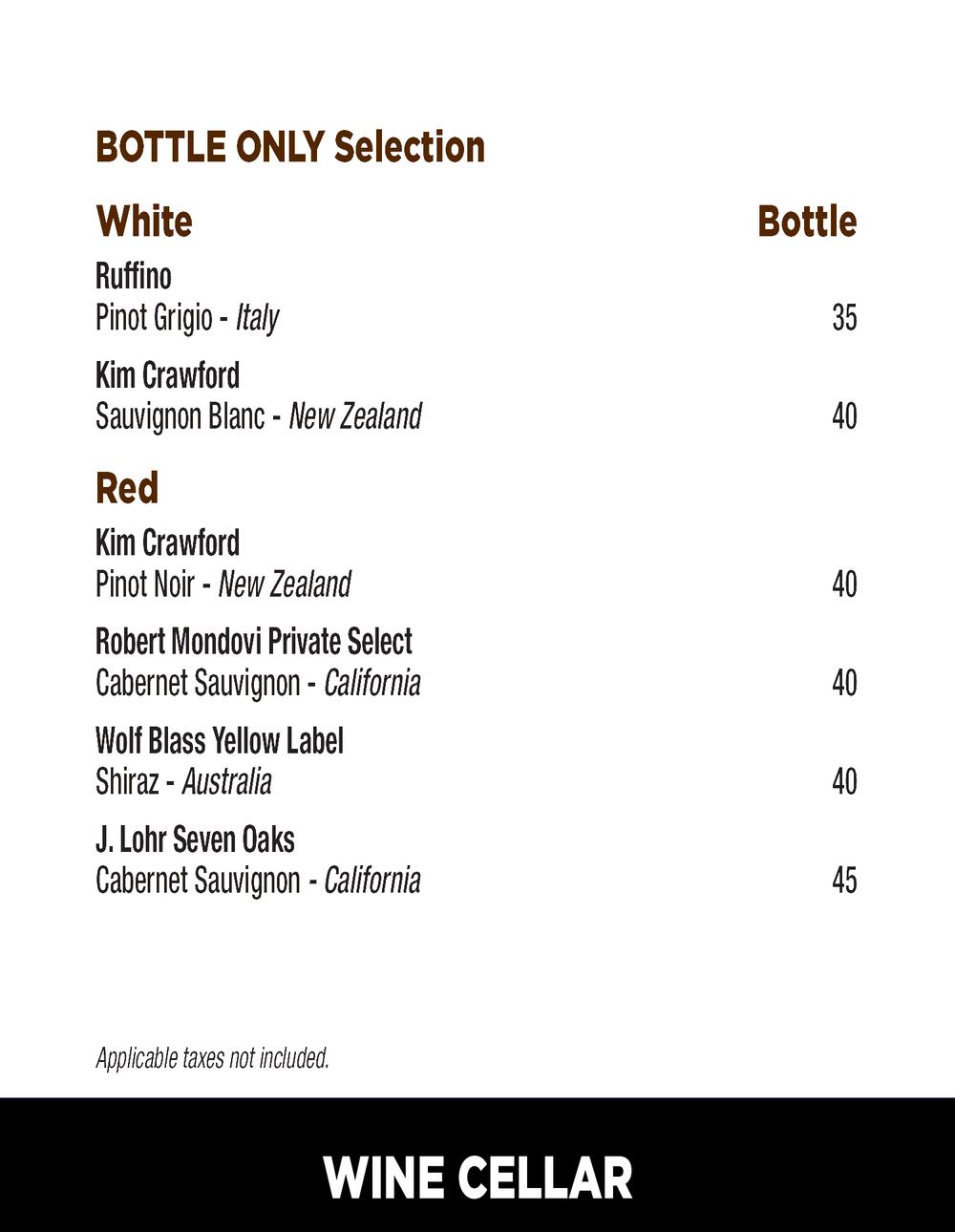
Task: Select the Wolf Blass Yellow Label title
Action: (220, 741)
